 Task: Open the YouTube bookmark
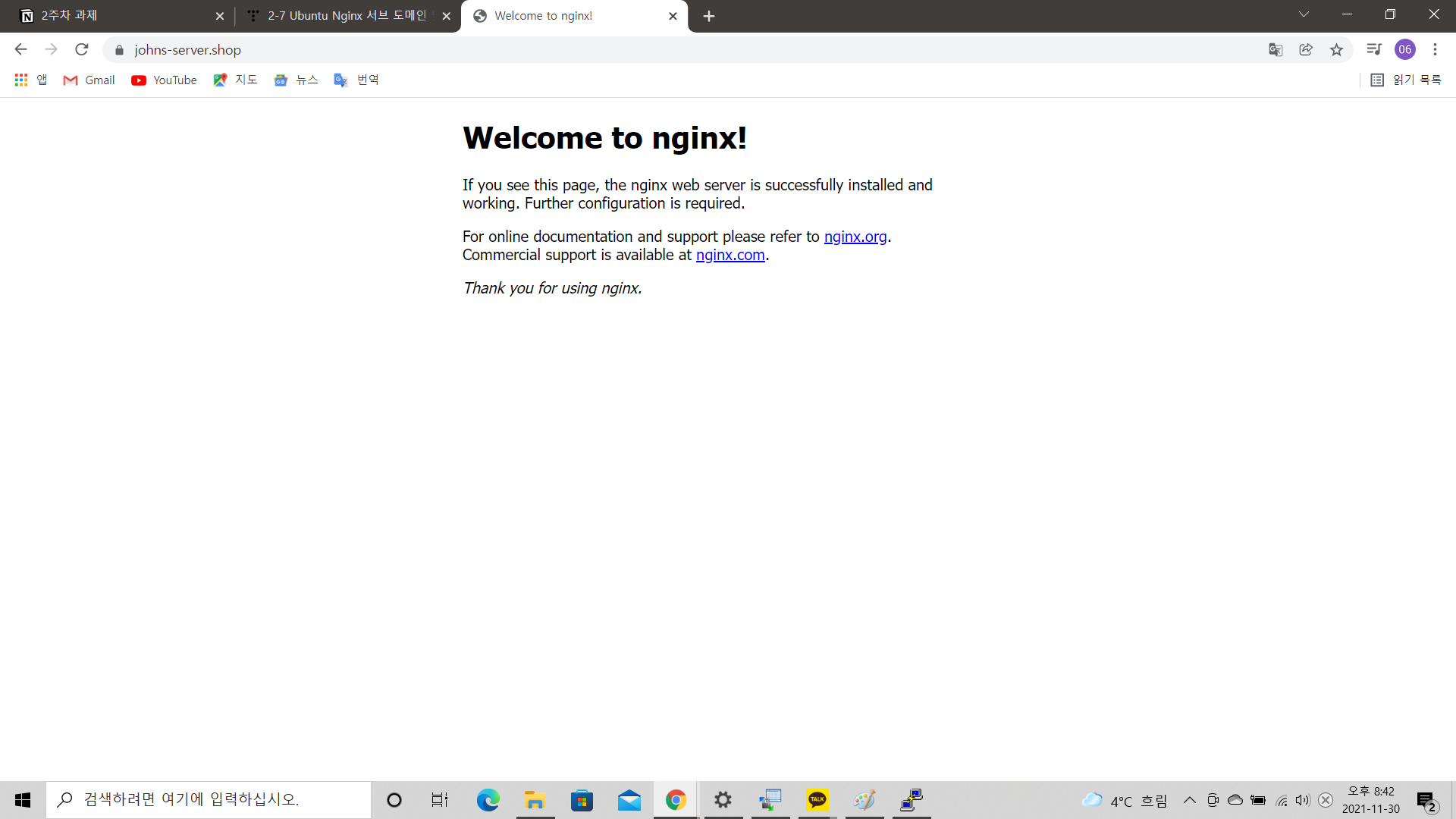164,80
